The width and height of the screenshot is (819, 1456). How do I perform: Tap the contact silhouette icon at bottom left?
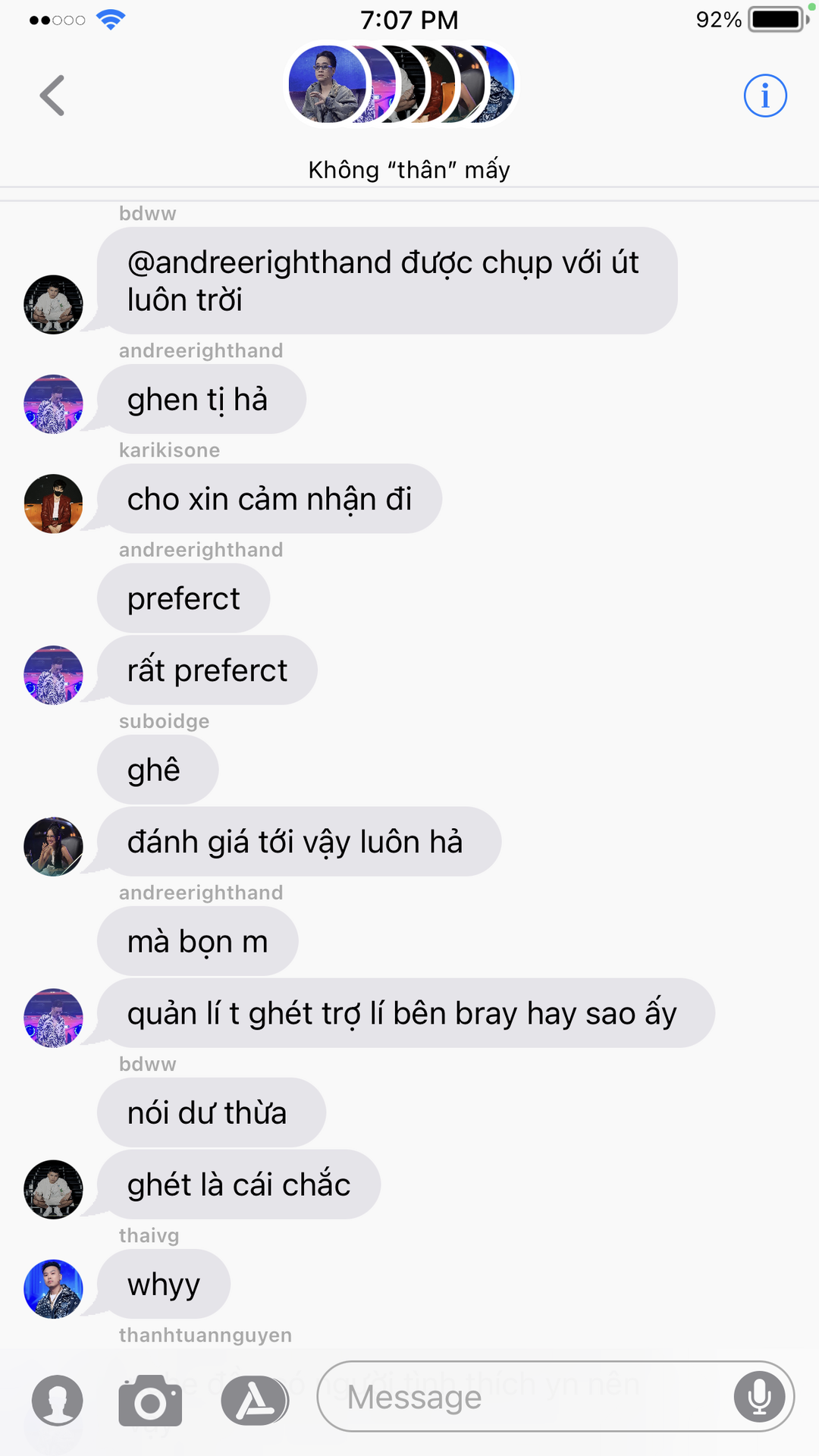[57, 1400]
